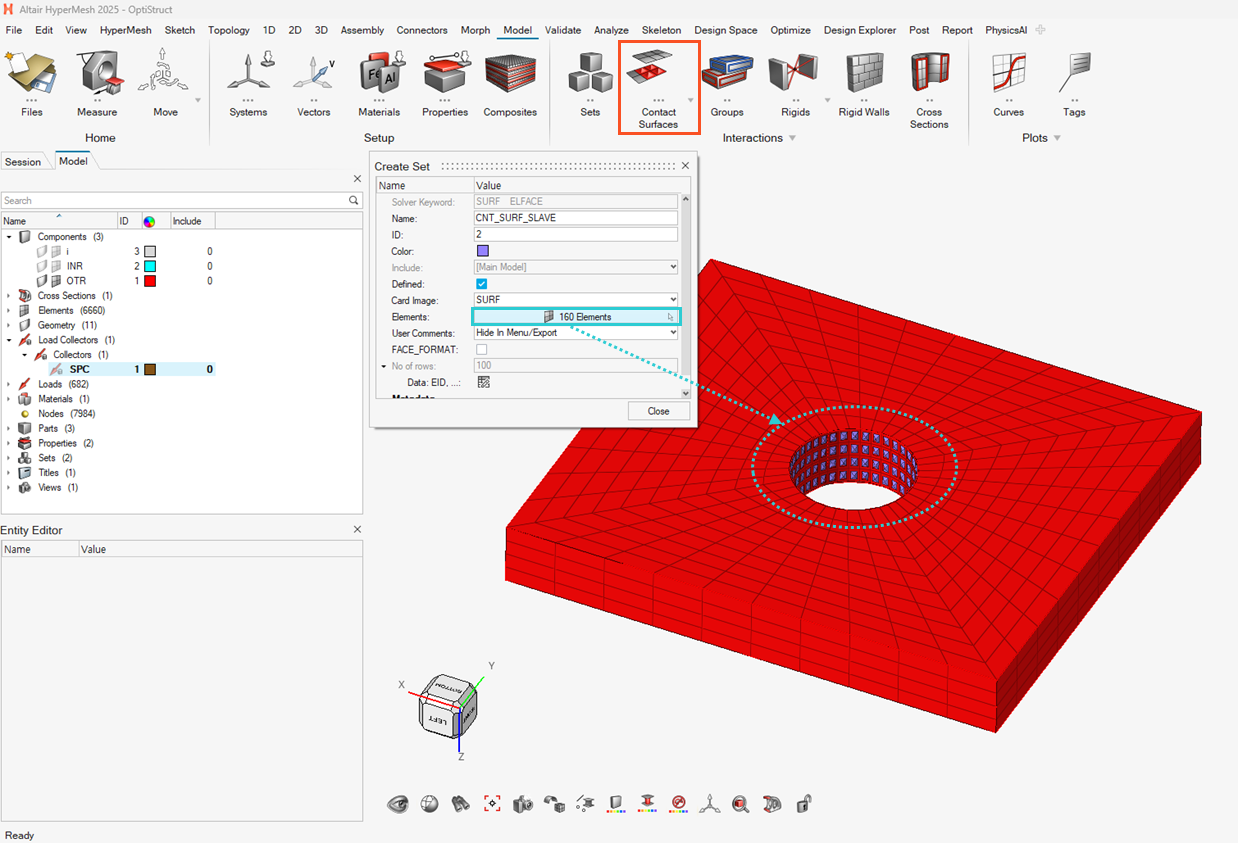1238x843 pixels.
Task: Click the Close button in Create Set
Action: [x=658, y=411]
